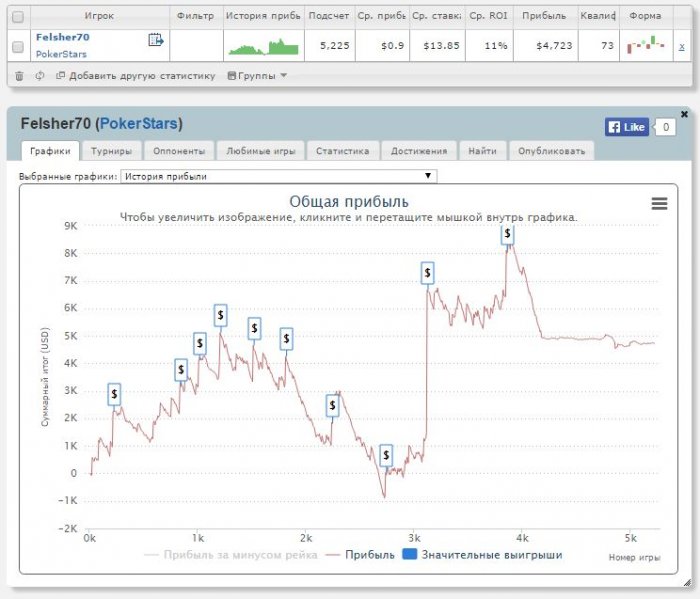
Task: Tick the select-all checkbox in table header
Action: pos(18,17)
